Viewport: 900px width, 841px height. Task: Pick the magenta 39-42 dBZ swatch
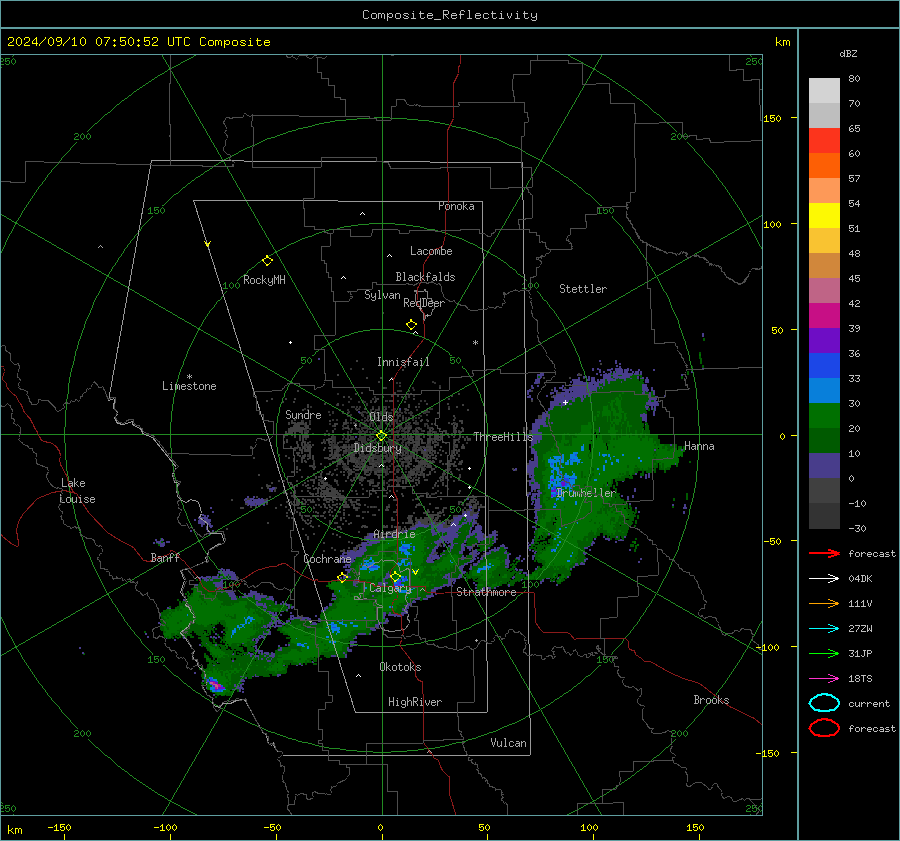tap(824, 315)
